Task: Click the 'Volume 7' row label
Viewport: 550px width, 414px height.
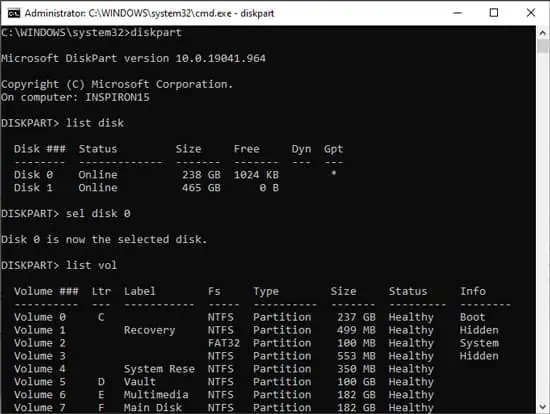Action: (x=40, y=408)
